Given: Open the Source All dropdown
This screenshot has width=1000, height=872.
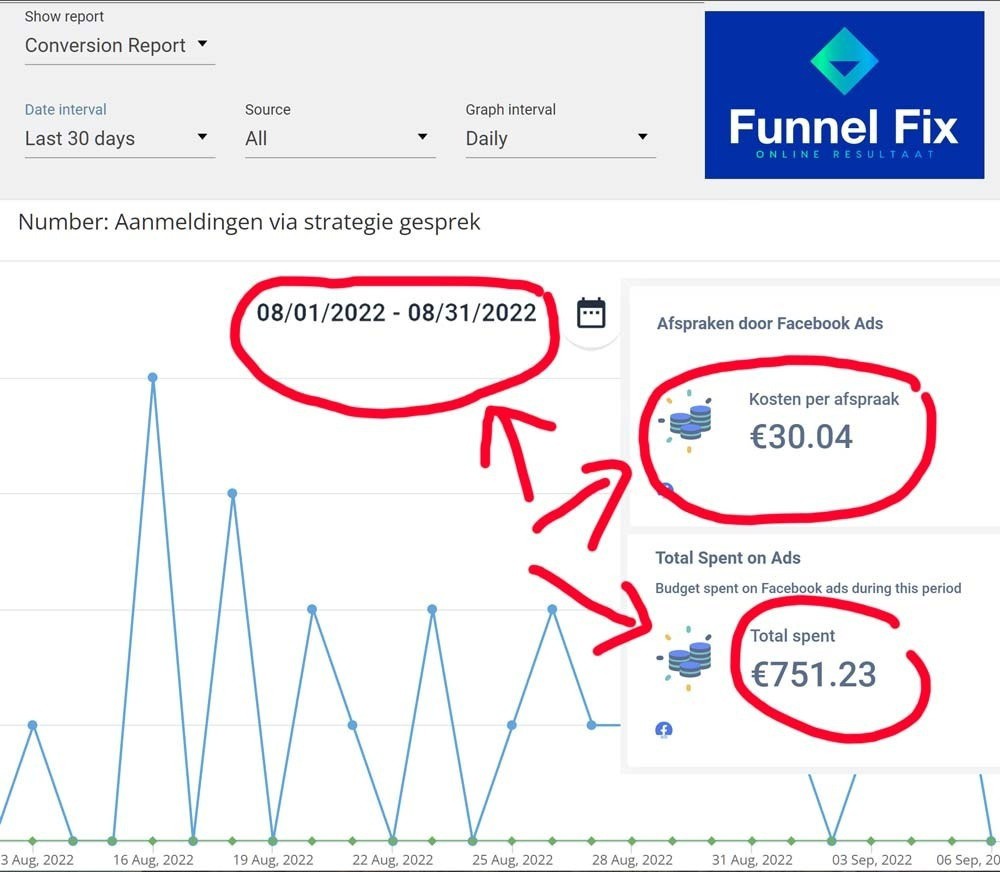Looking at the screenshot, I should 340,138.
